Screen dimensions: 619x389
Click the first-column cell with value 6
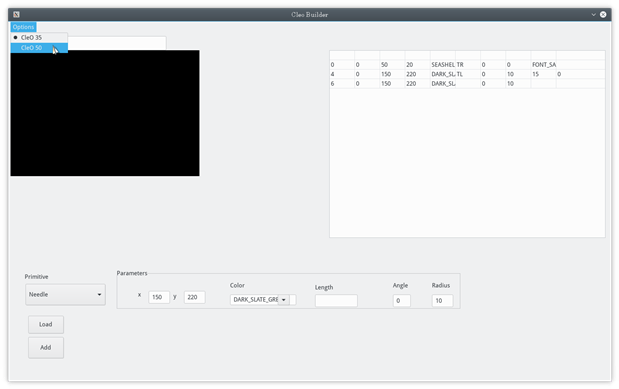click(342, 83)
